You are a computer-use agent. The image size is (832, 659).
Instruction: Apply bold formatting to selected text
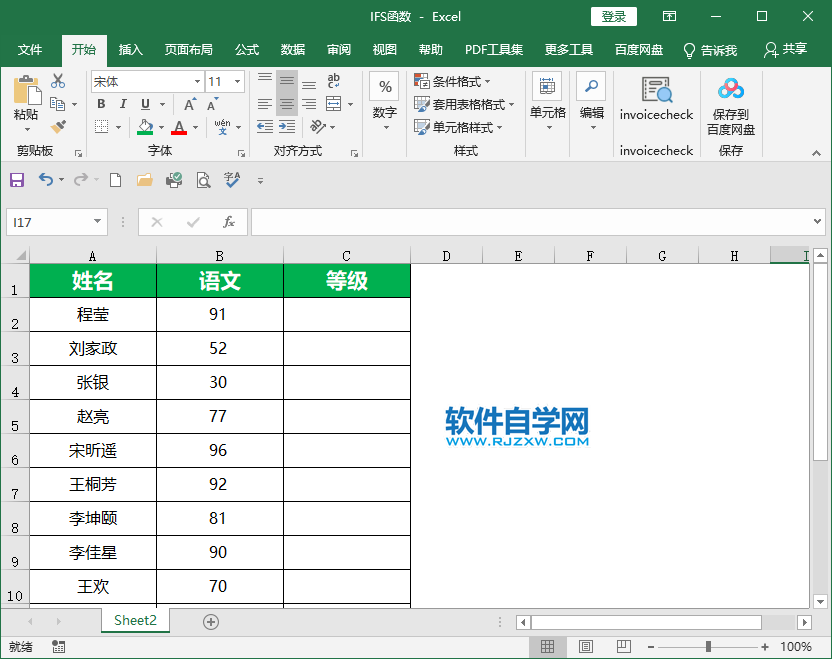100,104
